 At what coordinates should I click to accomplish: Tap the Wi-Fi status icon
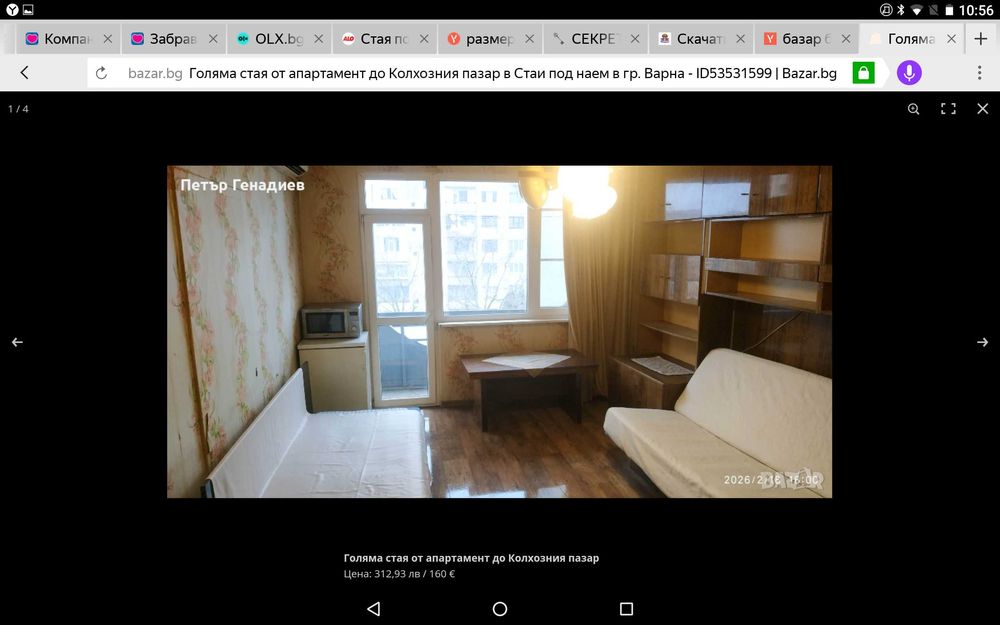(x=917, y=10)
